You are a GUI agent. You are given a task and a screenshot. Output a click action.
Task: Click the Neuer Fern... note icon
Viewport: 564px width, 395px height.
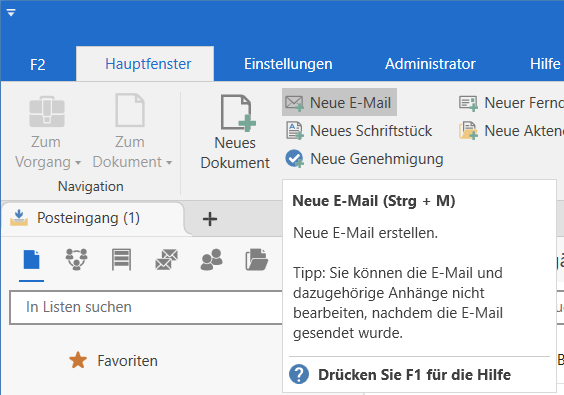coord(468,103)
